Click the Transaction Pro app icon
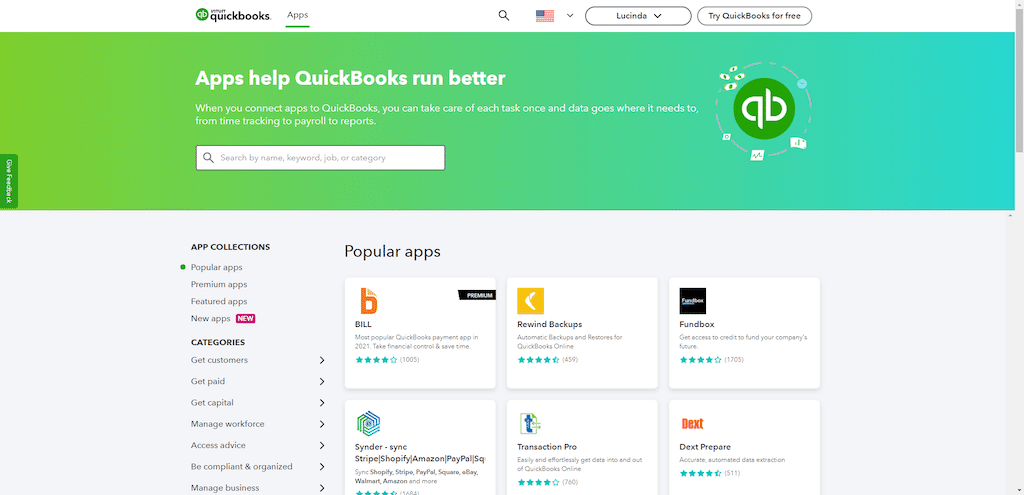The image size is (1024, 495). (530, 423)
